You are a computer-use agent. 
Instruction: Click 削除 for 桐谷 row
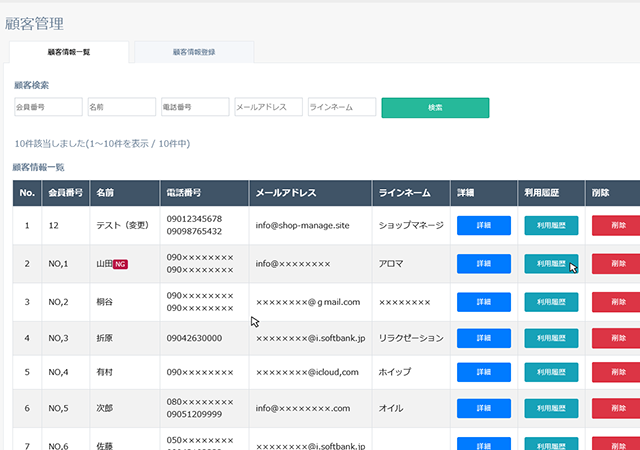(x=616, y=302)
